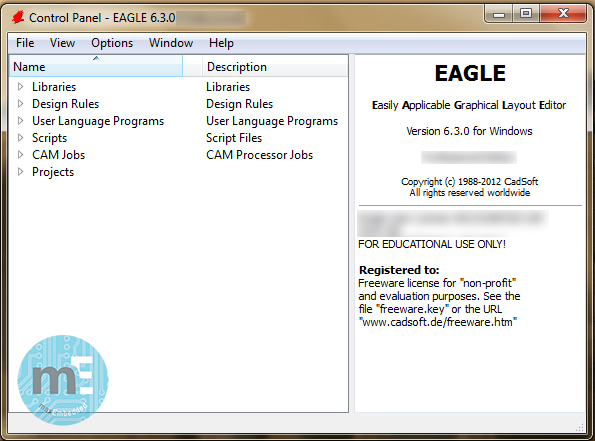Expand the User Language Programs node
This screenshot has width=595, height=441.
[20, 121]
